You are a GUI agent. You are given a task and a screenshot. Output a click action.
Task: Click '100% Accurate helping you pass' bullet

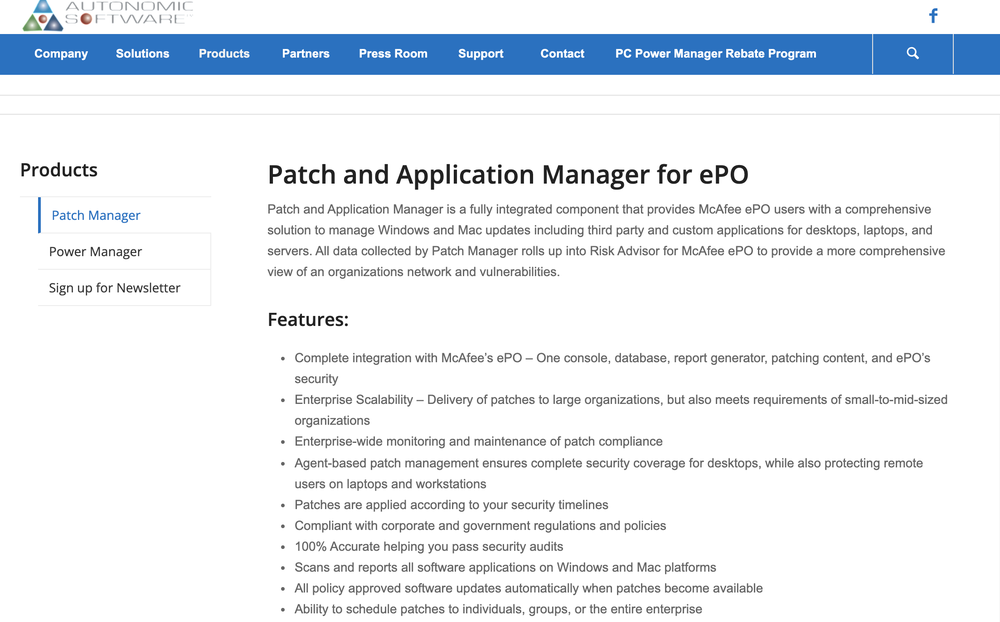point(429,547)
